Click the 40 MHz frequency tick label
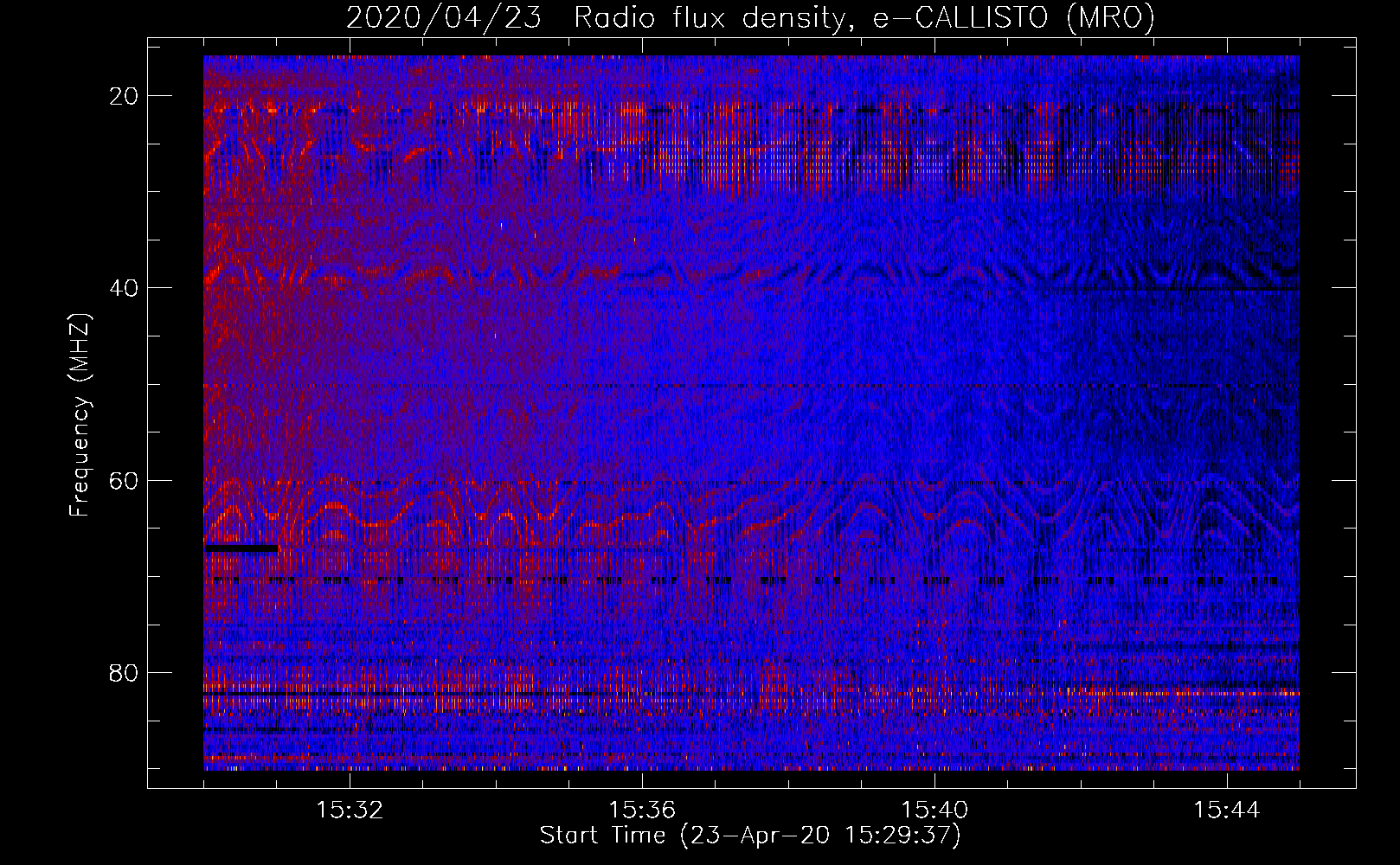The height and width of the screenshot is (865, 1400). point(124,288)
